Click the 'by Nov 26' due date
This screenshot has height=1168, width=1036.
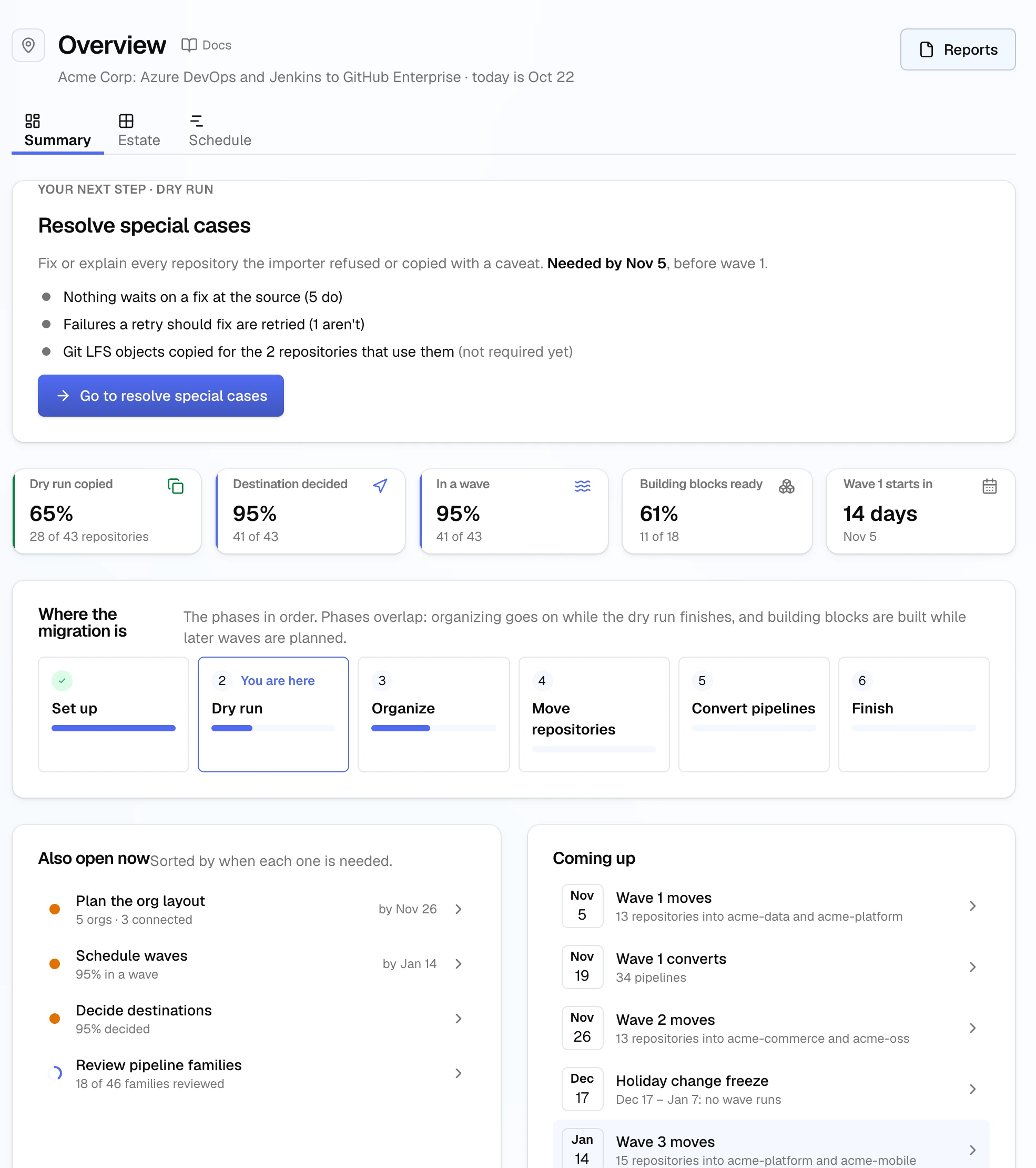click(408, 909)
